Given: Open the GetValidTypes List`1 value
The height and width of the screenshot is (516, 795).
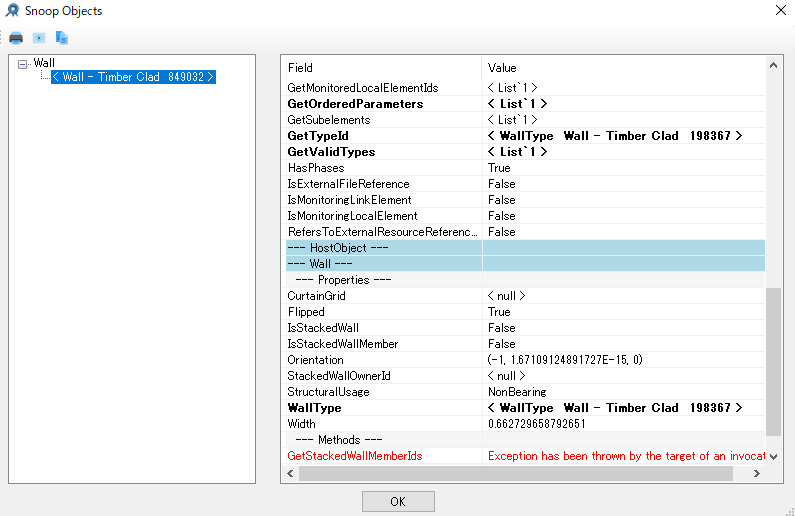Looking at the screenshot, I should [x=517, y=152].
